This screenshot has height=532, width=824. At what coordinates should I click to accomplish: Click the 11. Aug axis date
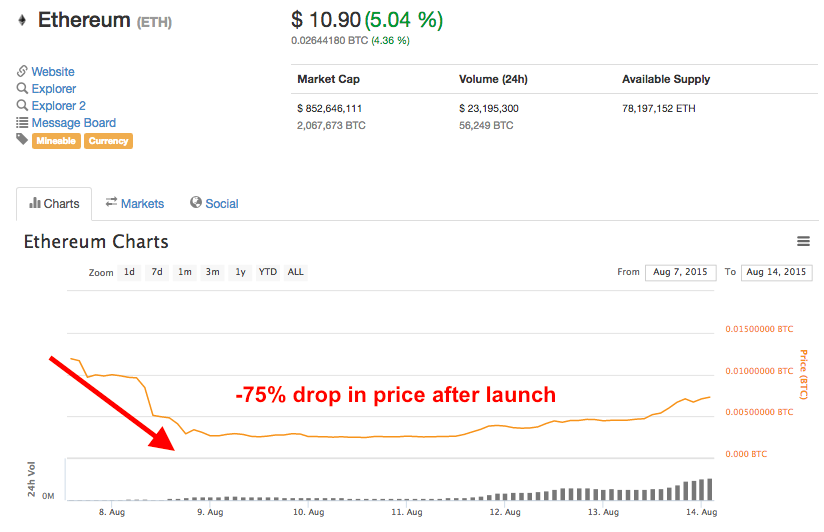pyautogui.click(x=407, y=512)
